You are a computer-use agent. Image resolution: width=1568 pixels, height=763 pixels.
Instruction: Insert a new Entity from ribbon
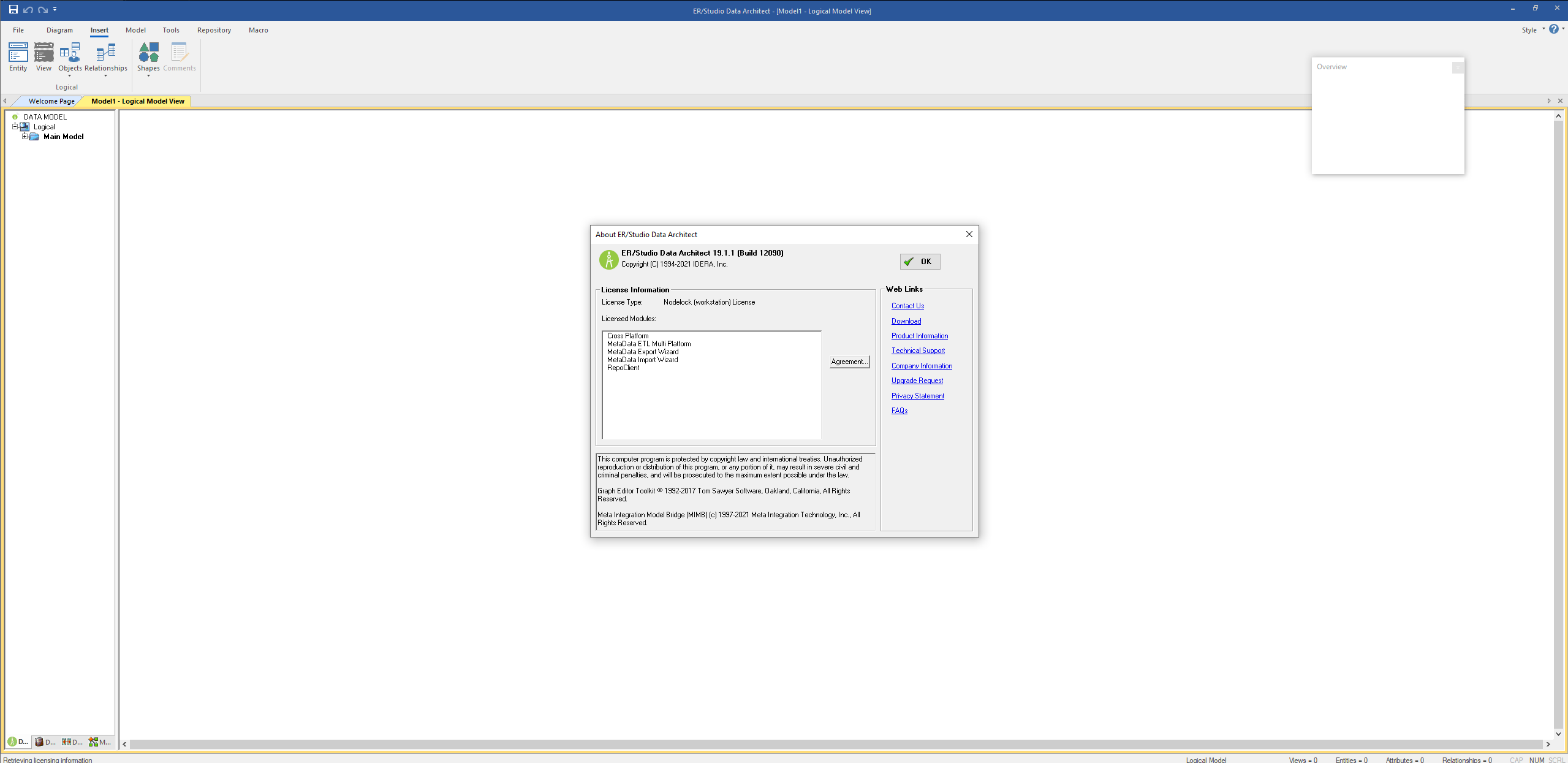[x=18, y=57]
